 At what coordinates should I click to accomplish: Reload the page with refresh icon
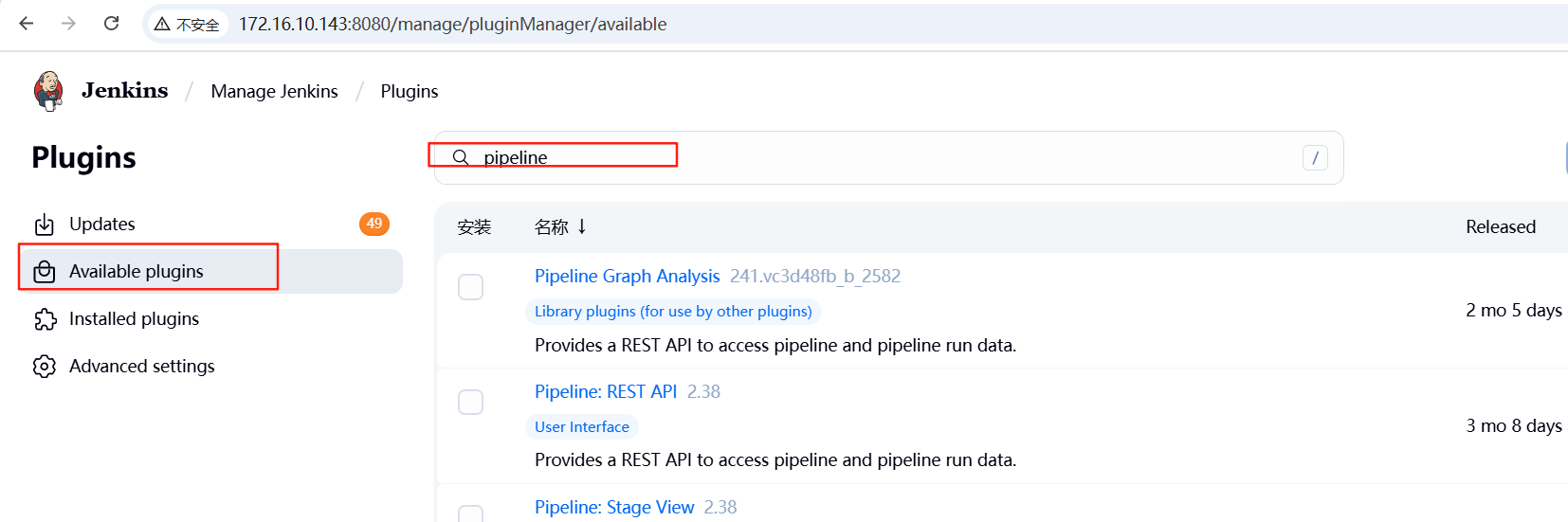(111, 24)
